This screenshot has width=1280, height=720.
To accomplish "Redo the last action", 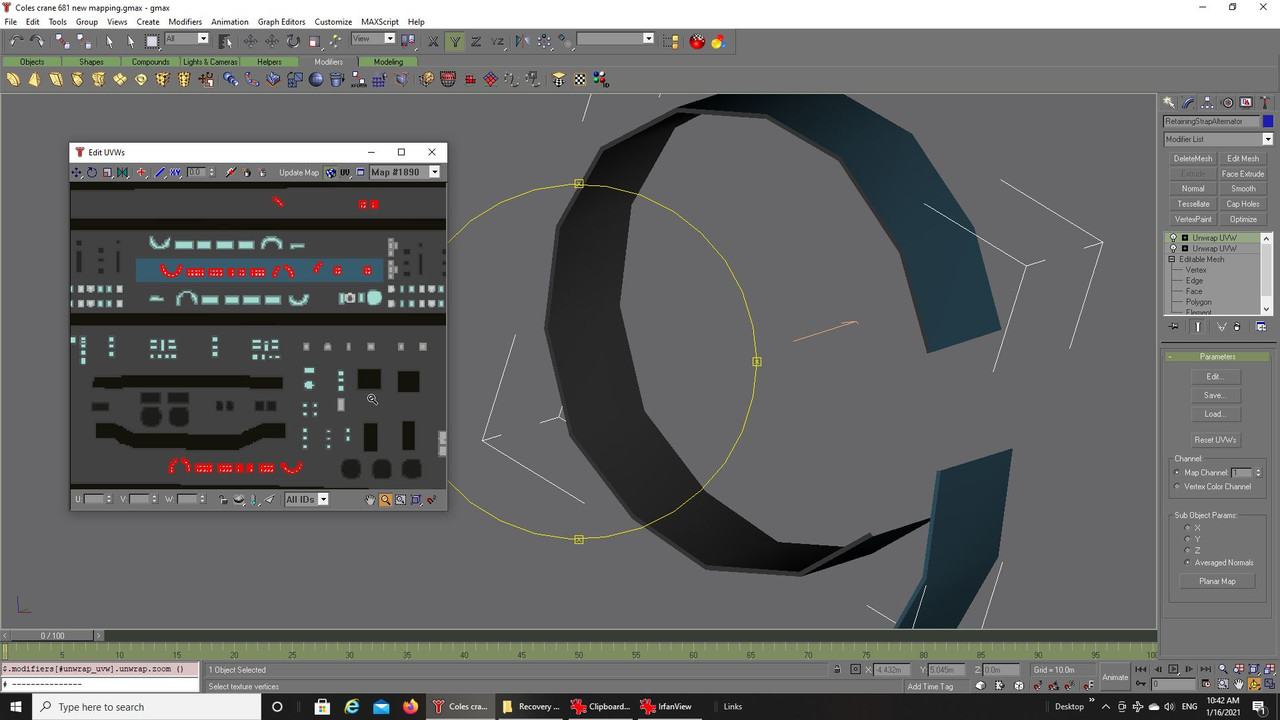I will pyautogui.click(x=37, y=40).
